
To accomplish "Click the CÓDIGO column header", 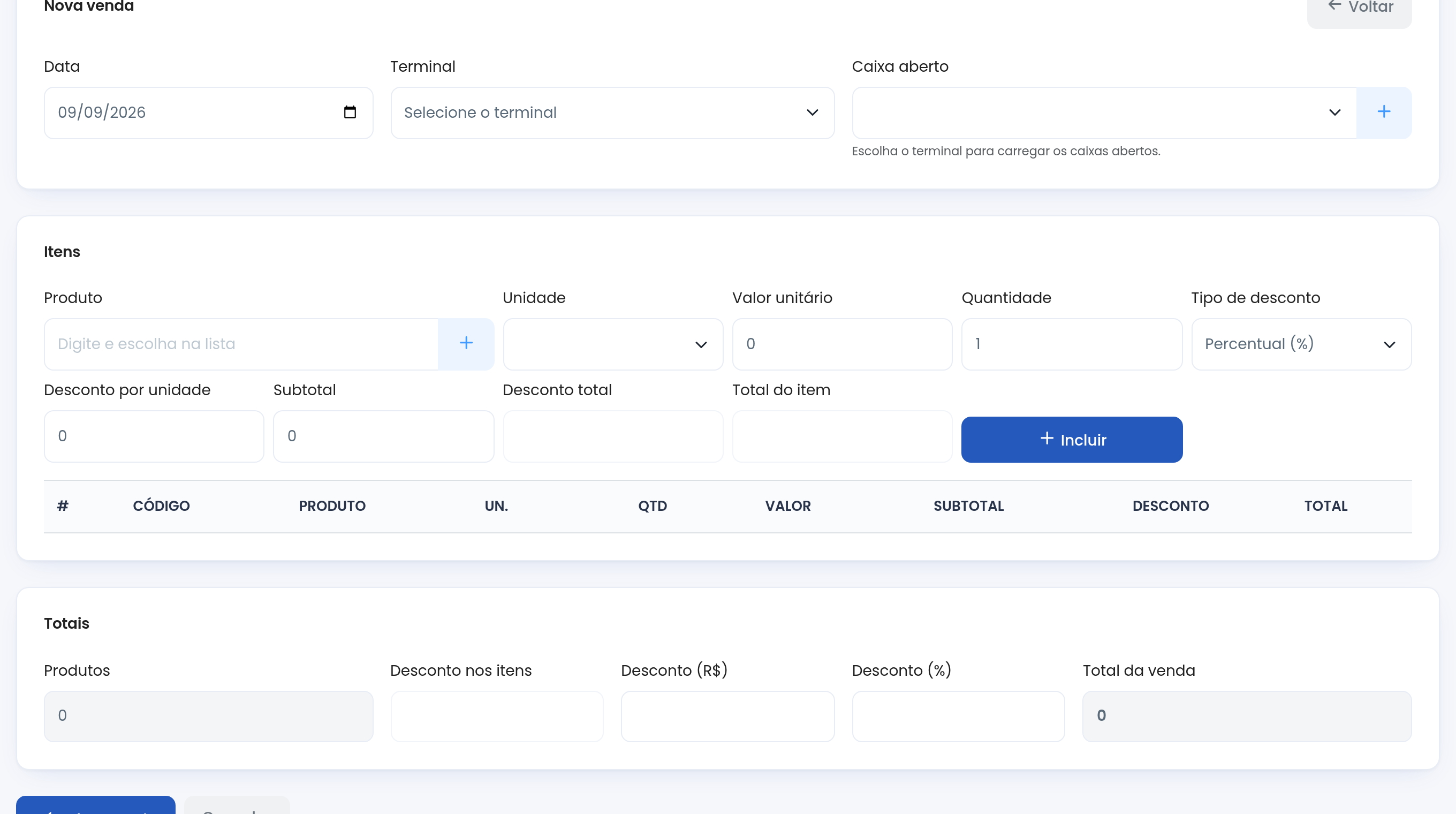I will pyautogui.click(x=161, y=506).
